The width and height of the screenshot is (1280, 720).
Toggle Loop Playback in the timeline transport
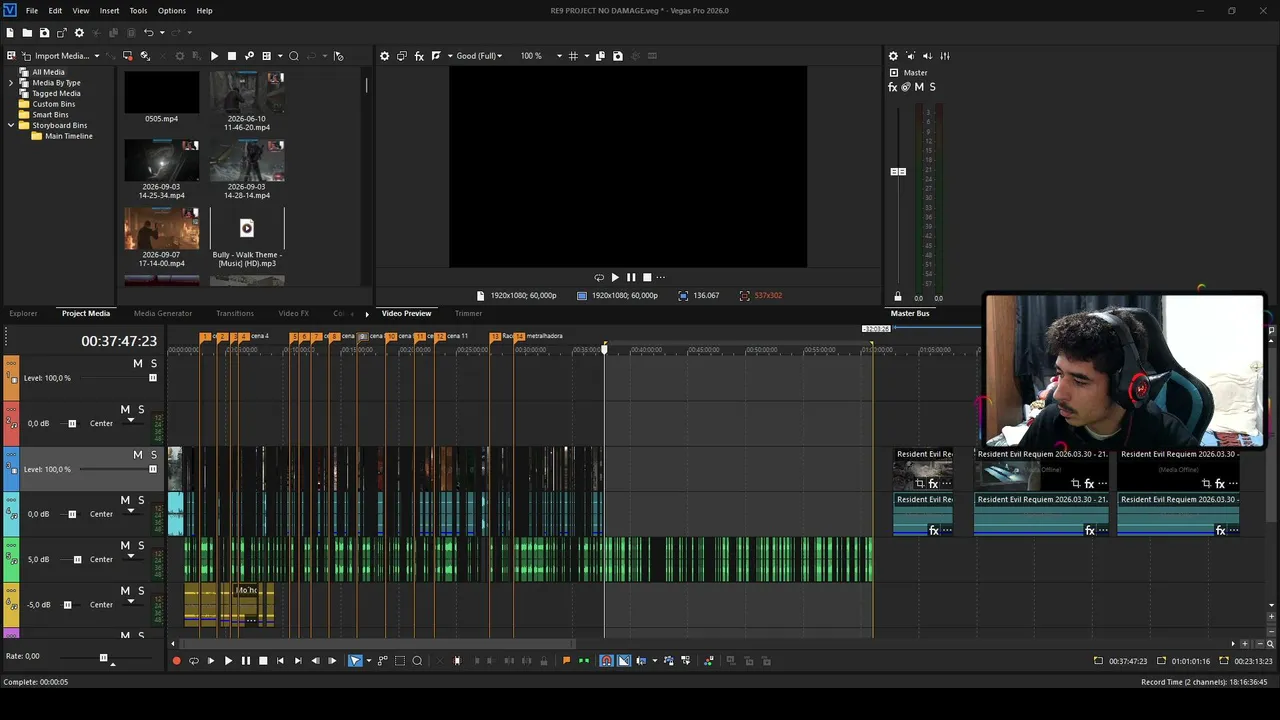[194, 661]
